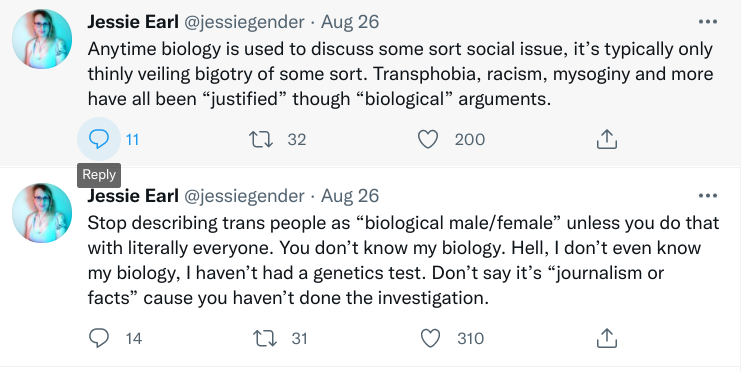Click the @jessiegender handle on second tweet
Screen dimensions: 746x372
(x=244, y=196)
